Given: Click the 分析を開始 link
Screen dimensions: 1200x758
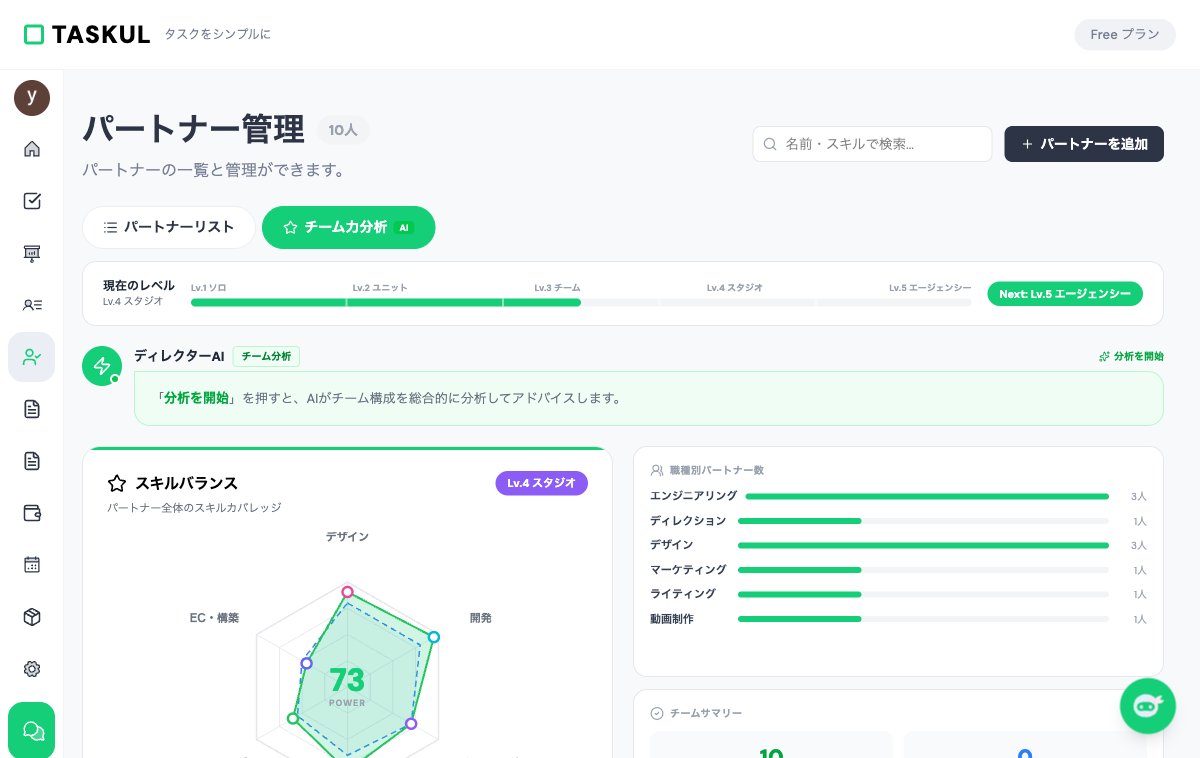Looking at the screenshot, I should [x=1131, y=356].
